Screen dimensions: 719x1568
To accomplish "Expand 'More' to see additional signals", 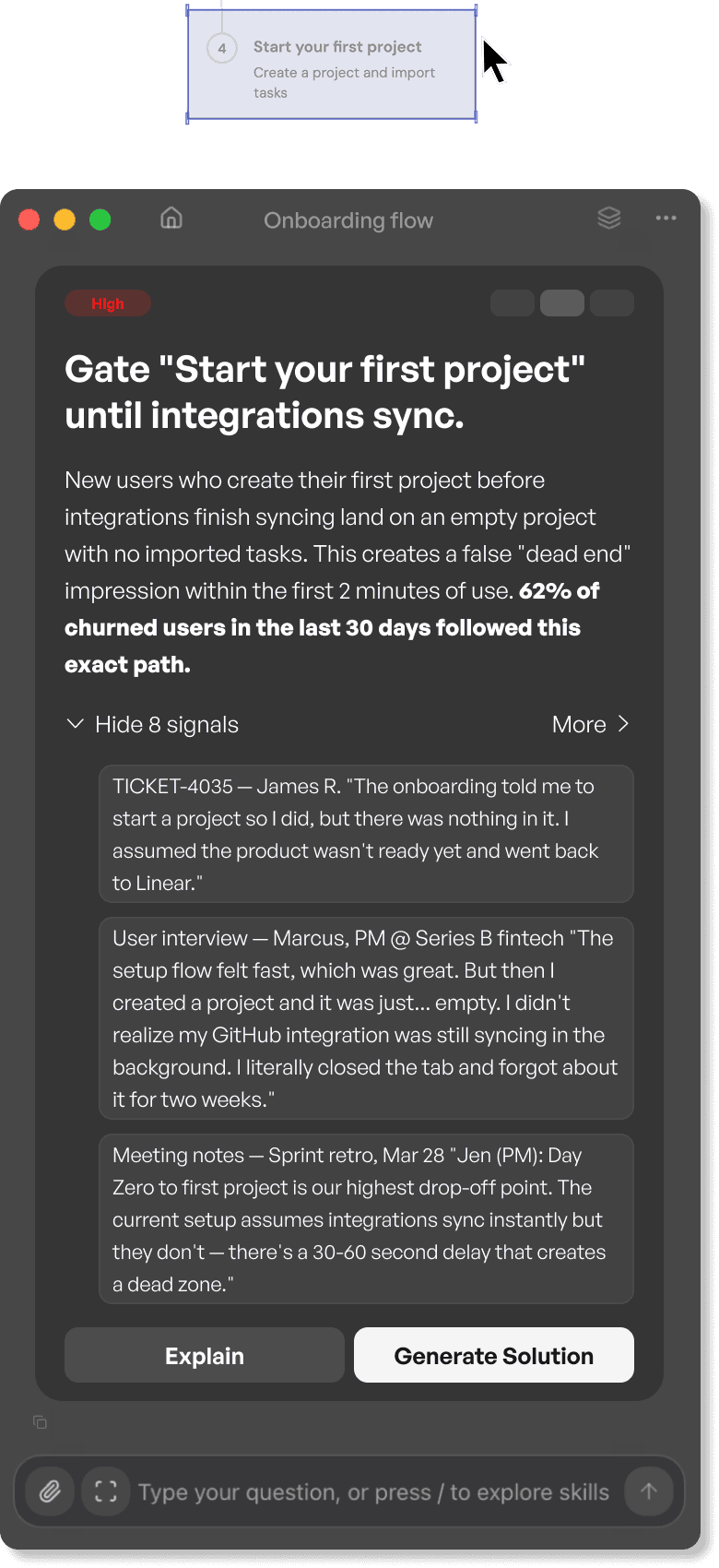I will tap(591, 724).
